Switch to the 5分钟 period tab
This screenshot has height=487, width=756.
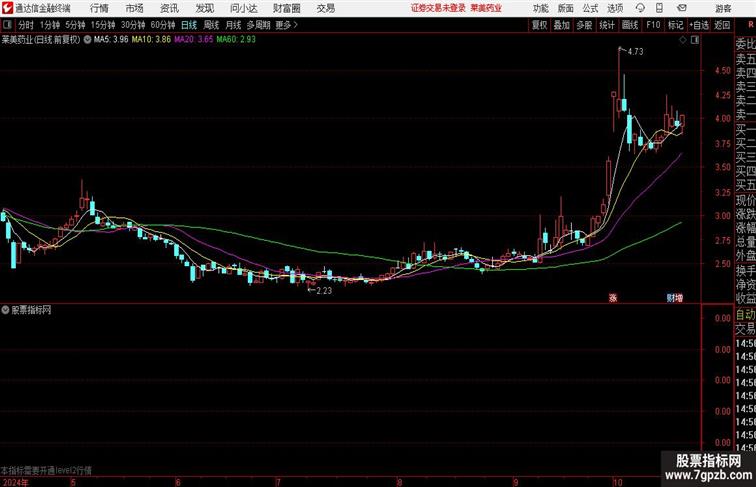pos(75,25)
